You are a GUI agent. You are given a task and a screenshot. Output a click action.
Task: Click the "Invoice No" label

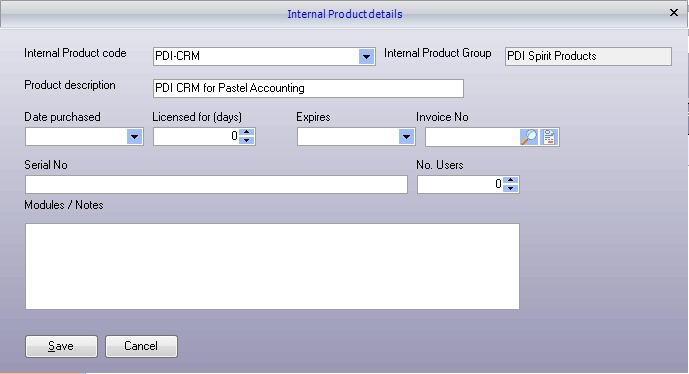442,117
